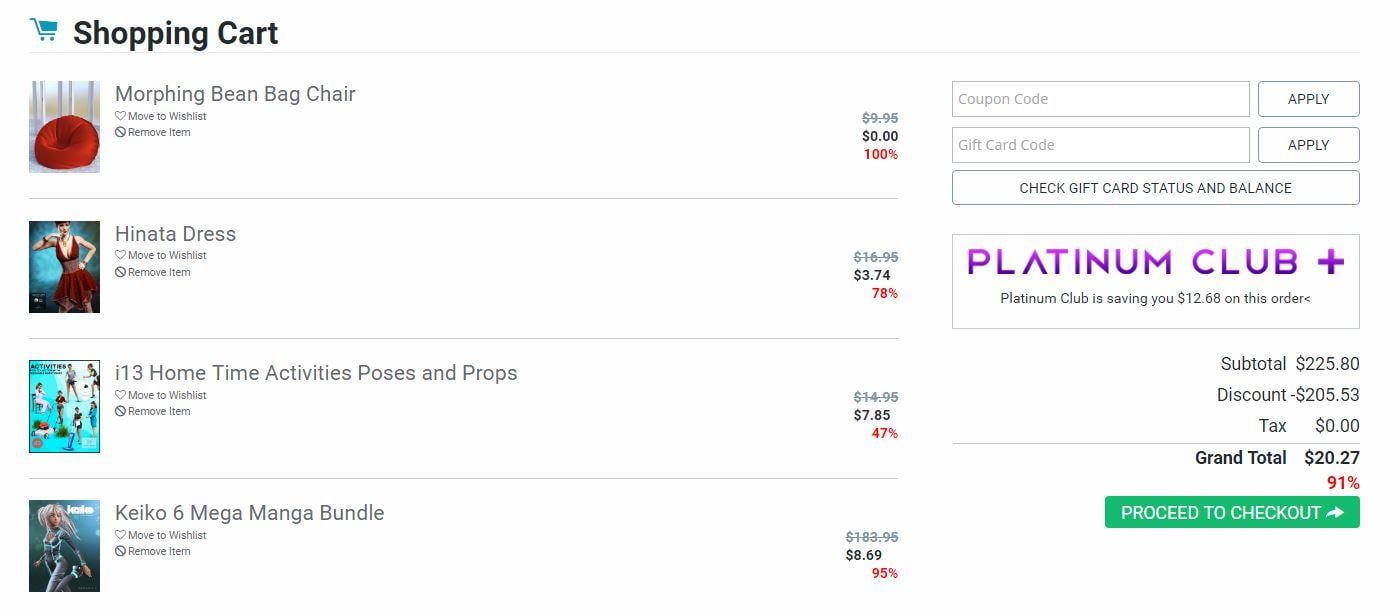This screenshot has width=1400, height=615.
Task: Click heart icon beside Morphing Bean Bag Chair
Action: pyautogui.click(x=120, y=116)
